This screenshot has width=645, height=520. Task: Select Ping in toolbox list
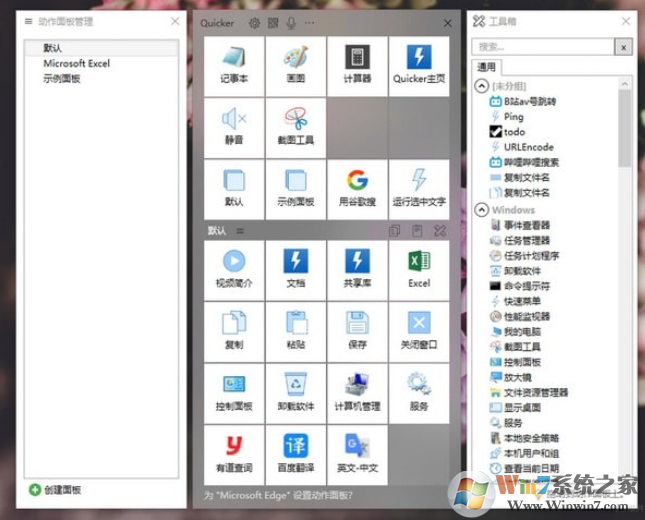tap(507, 116)
